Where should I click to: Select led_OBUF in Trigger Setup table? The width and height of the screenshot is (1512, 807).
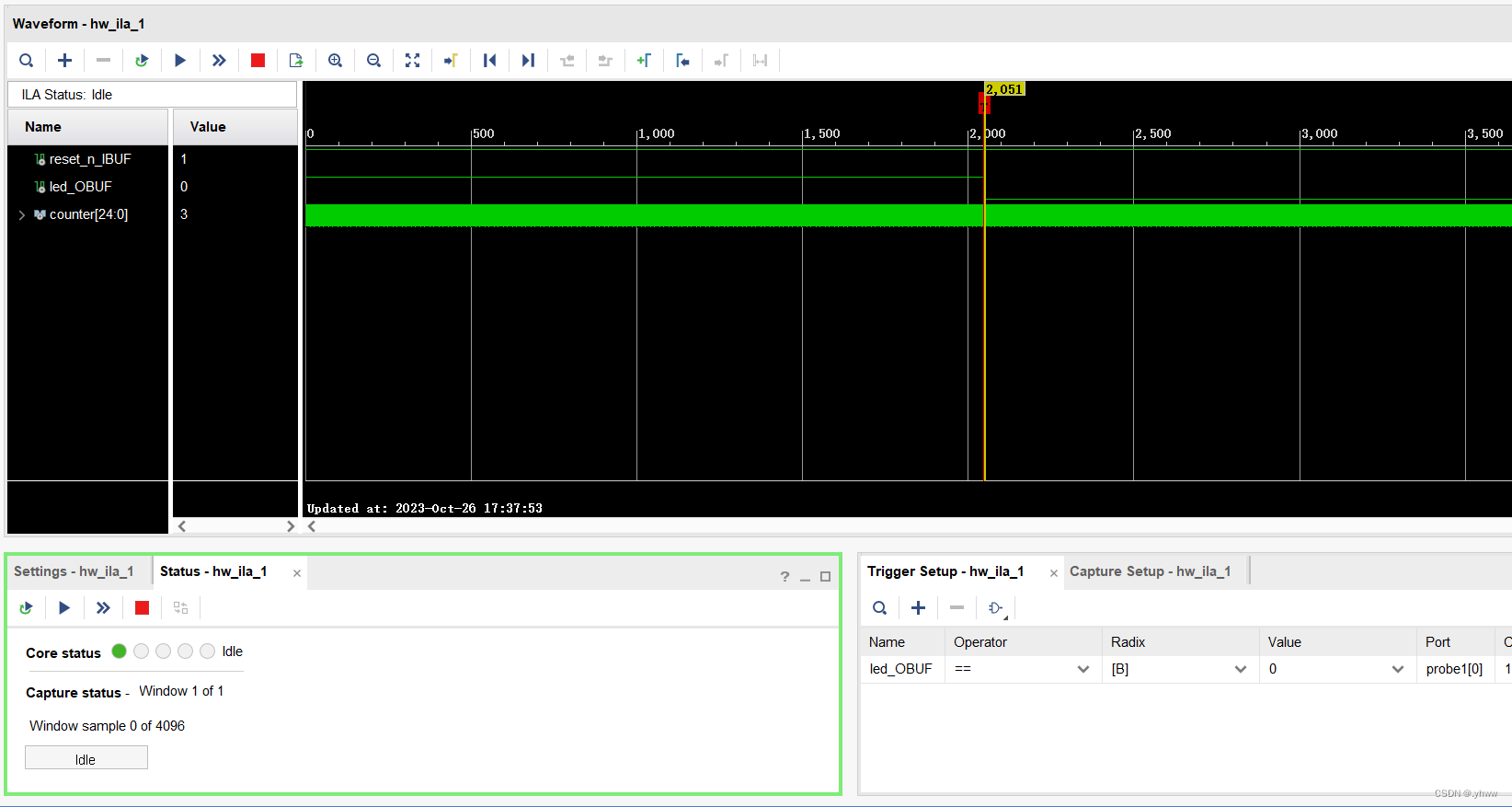901,669
